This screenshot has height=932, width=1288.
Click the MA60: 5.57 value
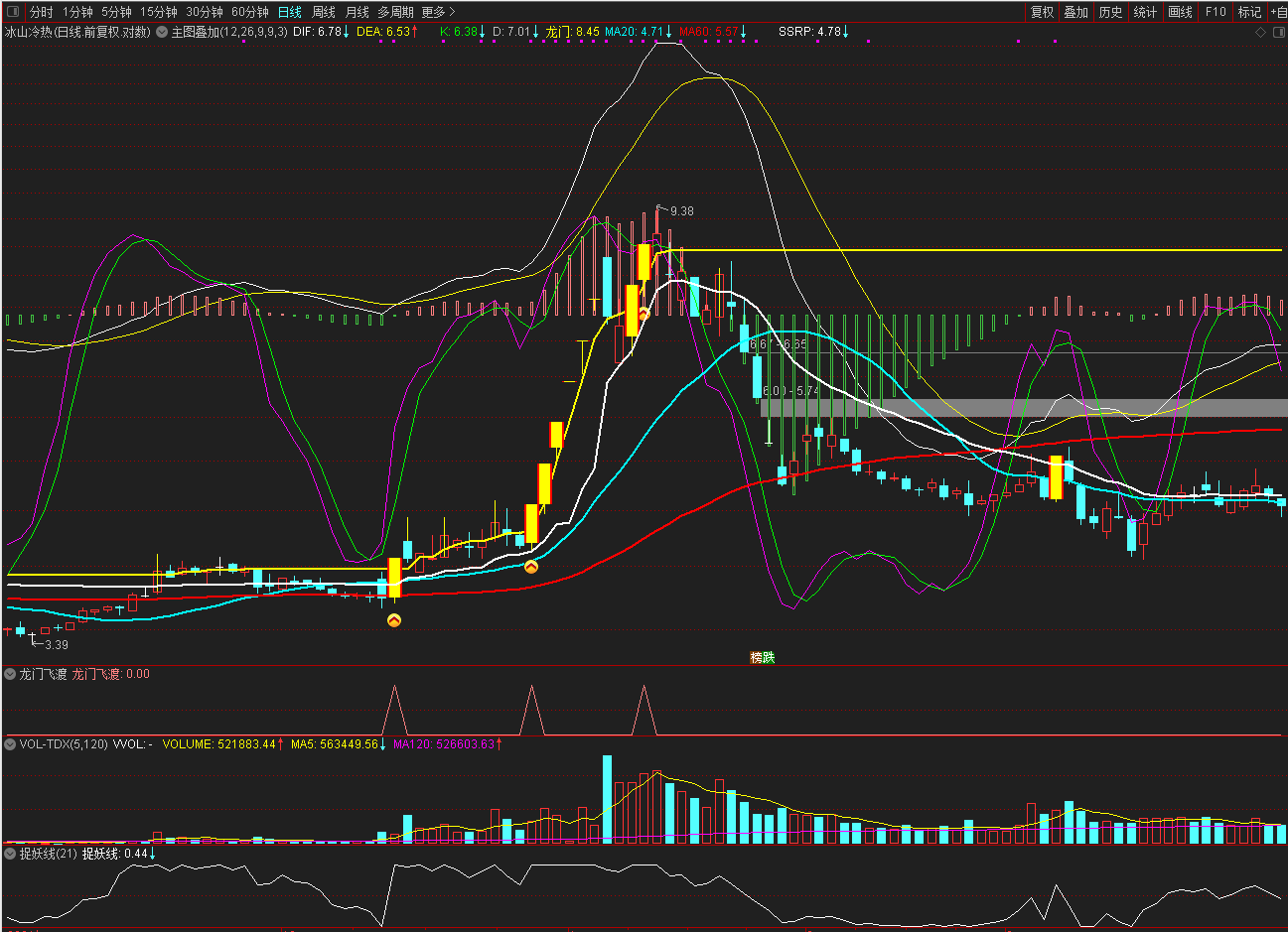(709, 32)
